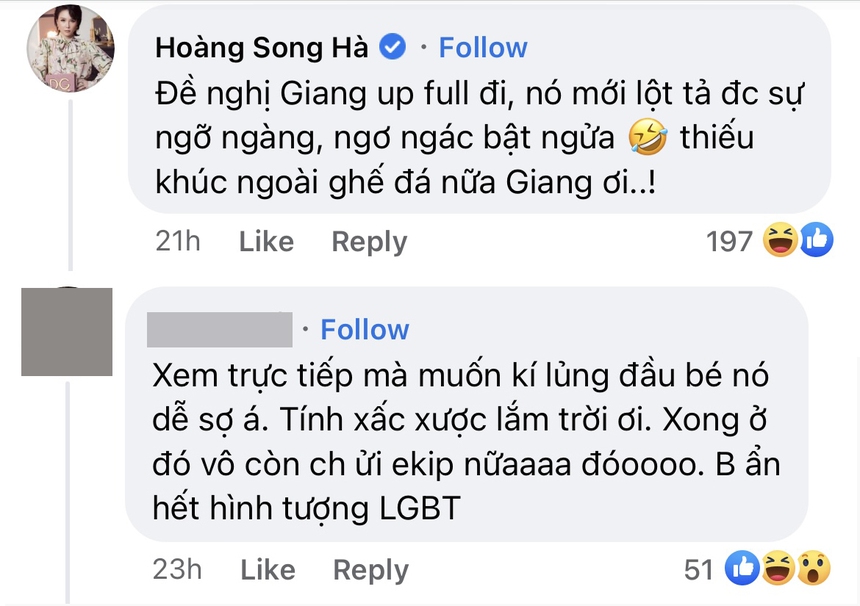Image resolution: width=860 pixels, height=606 pixels.
Task: View the 197 reactions list
Action: coord(730,240)
